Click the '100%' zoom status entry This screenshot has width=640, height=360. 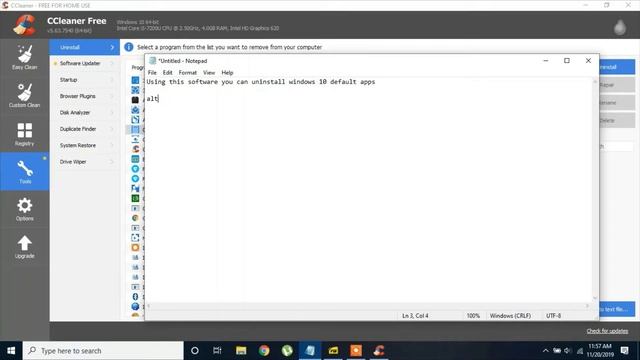[473, 316]
